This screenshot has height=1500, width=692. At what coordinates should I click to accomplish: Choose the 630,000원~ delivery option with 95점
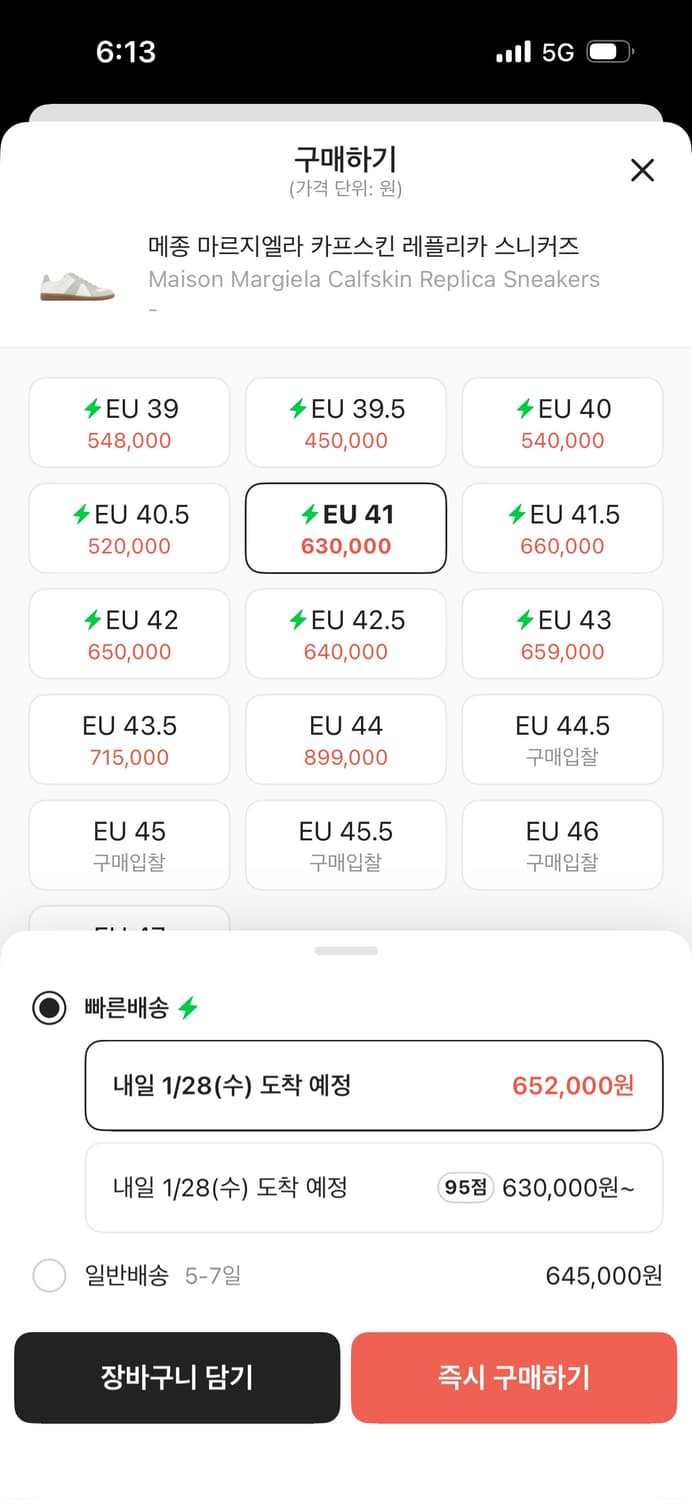point(373,1187)
